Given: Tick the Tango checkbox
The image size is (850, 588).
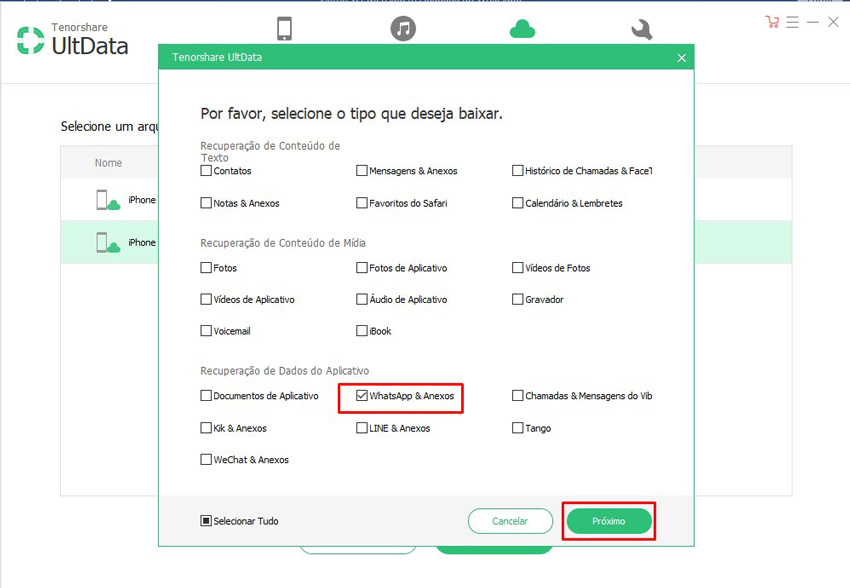Looking at the screenshot, I should point(518,428).
